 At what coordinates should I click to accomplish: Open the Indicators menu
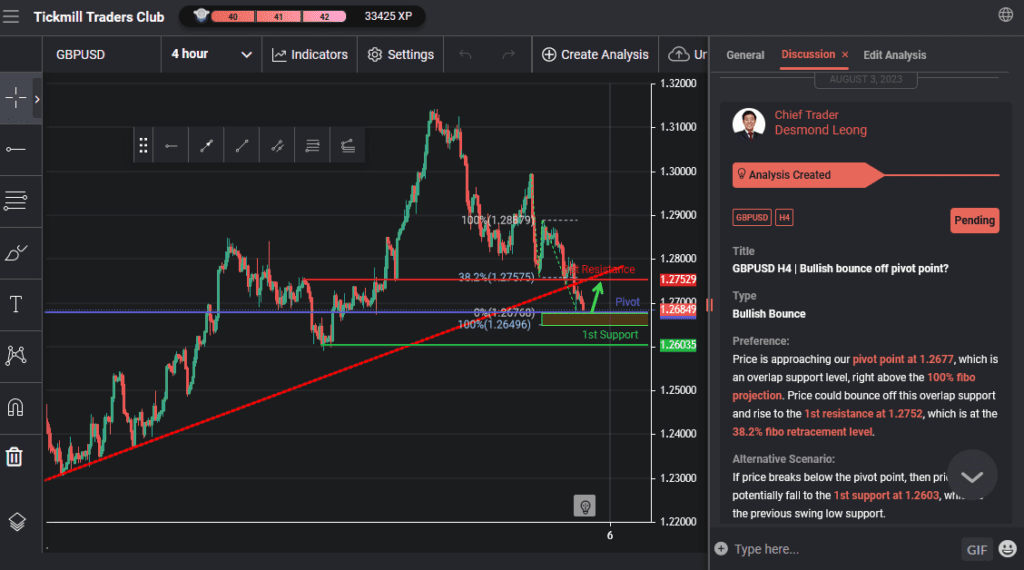pos(310,54)
